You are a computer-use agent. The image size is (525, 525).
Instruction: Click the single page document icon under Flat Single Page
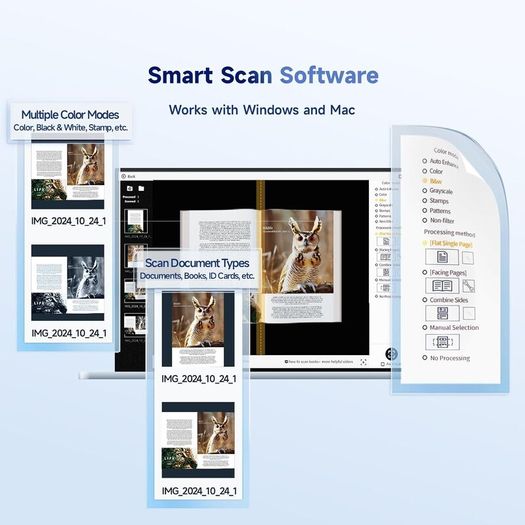[442, 257]
